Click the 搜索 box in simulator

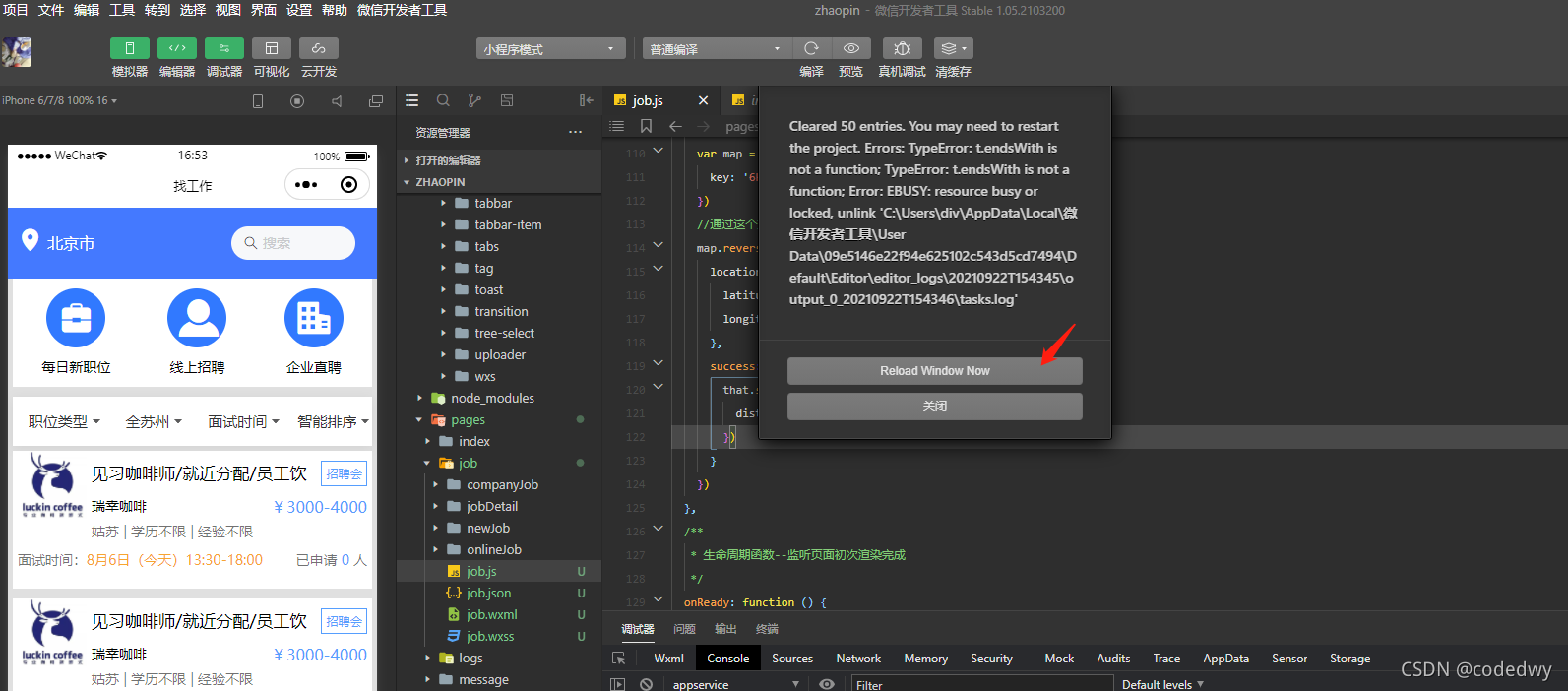point(293,243)
